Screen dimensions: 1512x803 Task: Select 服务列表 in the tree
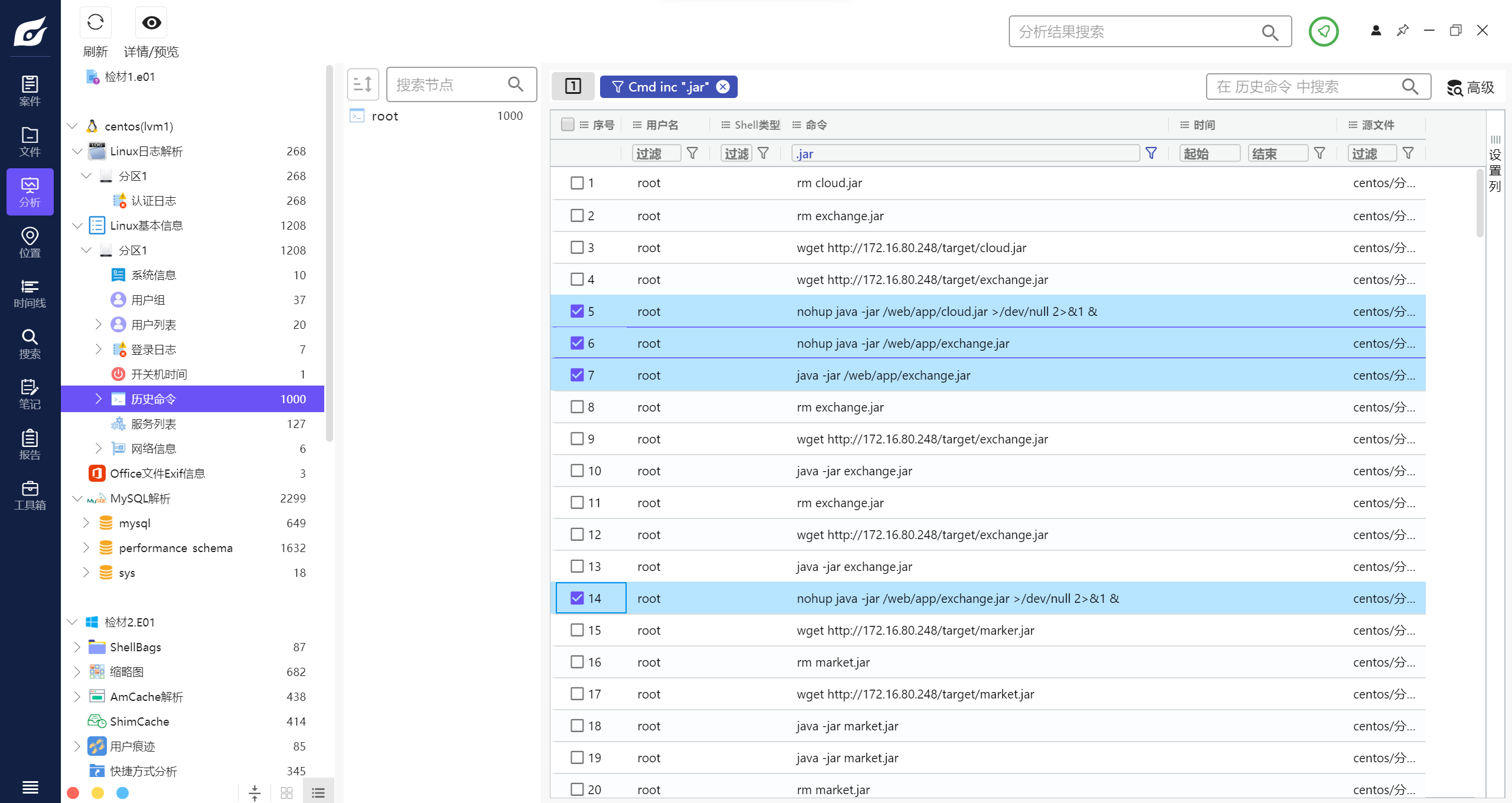click(x=154, y=424)
